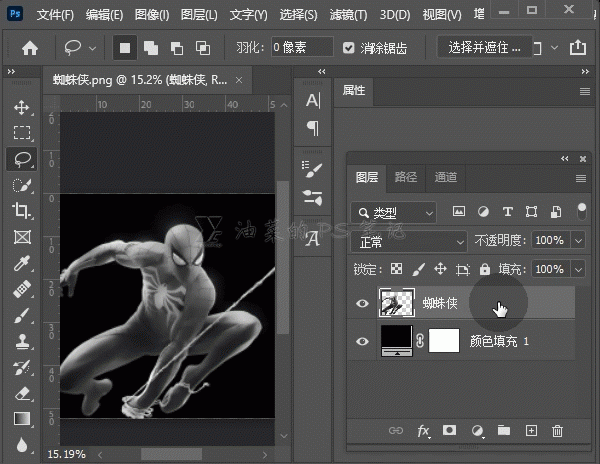Image resolution: width=600 pixels, height=464 pixels.
Task: Toggle lock image pixels brush
Action: tap(419, 269)
